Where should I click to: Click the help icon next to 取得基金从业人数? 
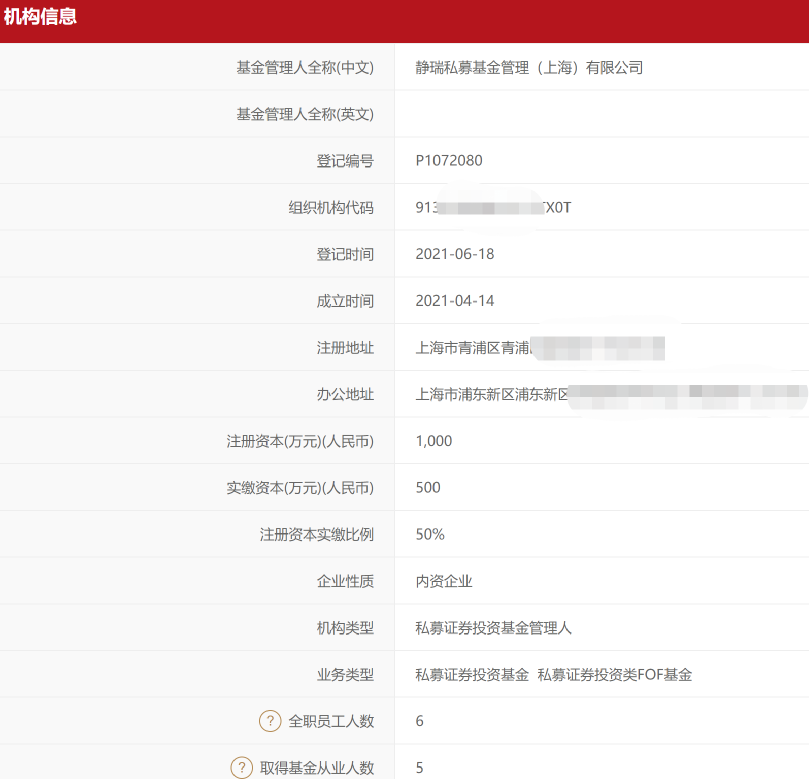tap(241, 767)
